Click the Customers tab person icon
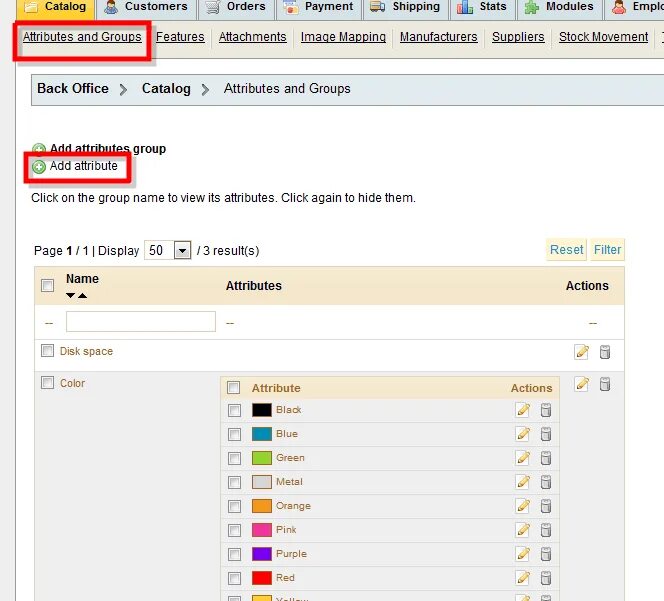The width and height of the screenshot is (664, 601). 111,7
